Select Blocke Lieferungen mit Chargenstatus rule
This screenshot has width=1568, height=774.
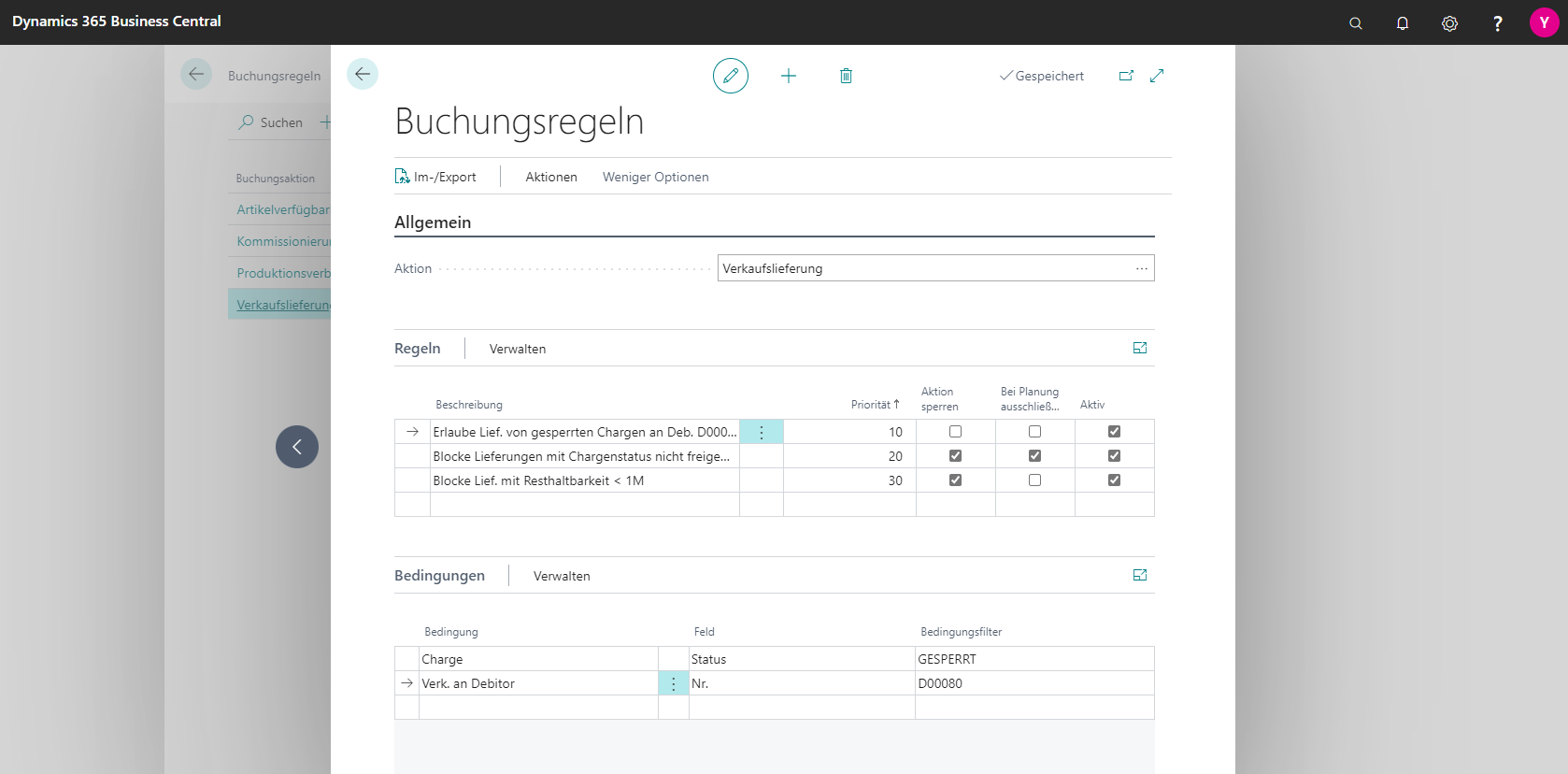585,456
